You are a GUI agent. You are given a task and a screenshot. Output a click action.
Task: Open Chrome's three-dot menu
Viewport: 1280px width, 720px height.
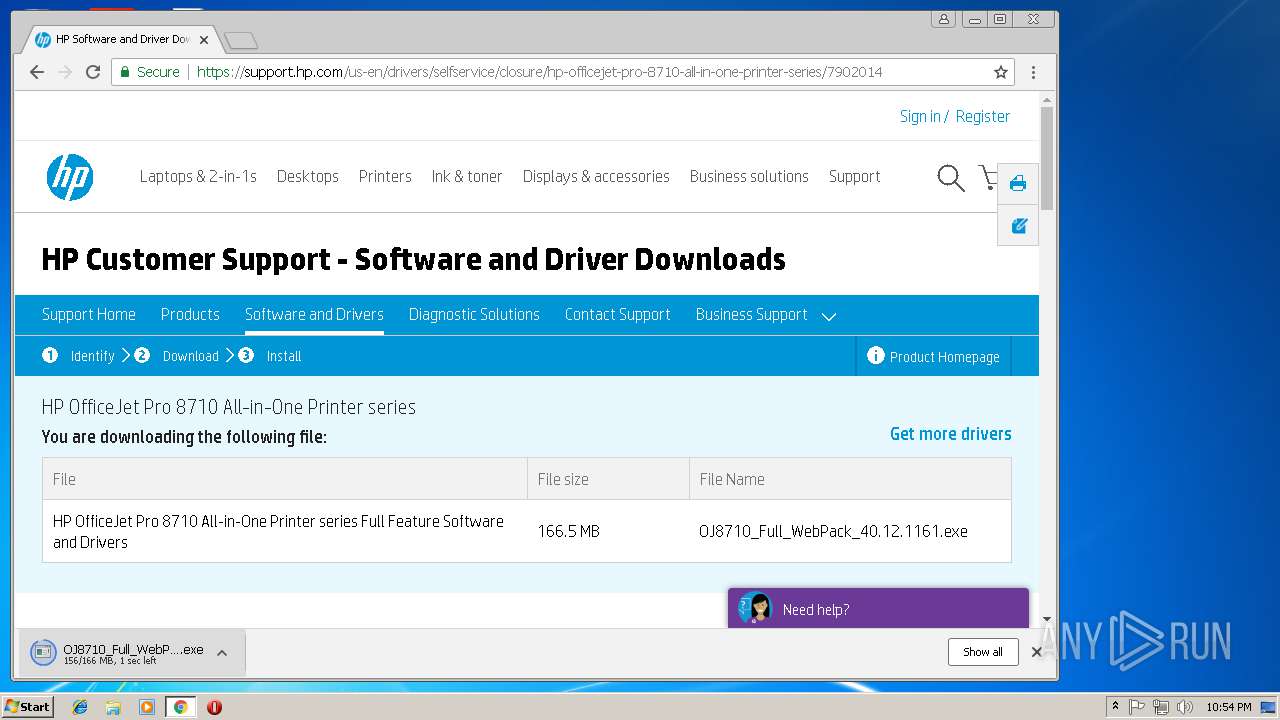pyautogui.click(x=1033, y=72)
